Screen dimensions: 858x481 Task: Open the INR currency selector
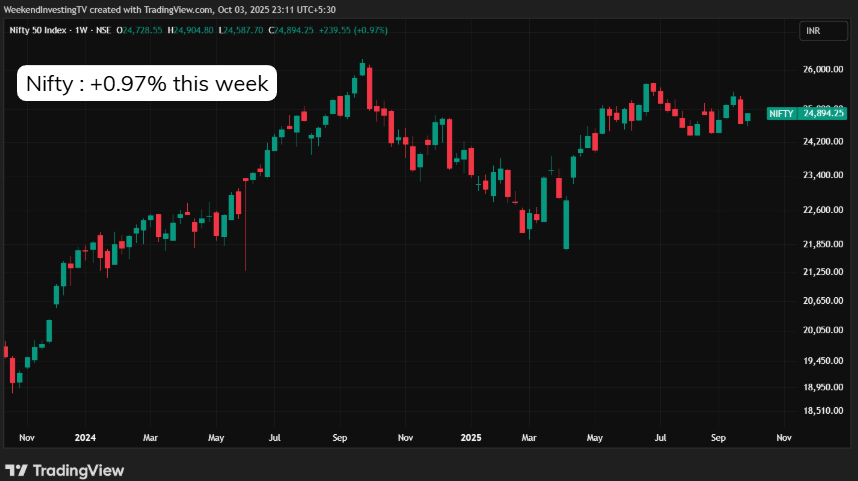coord(817,31)
